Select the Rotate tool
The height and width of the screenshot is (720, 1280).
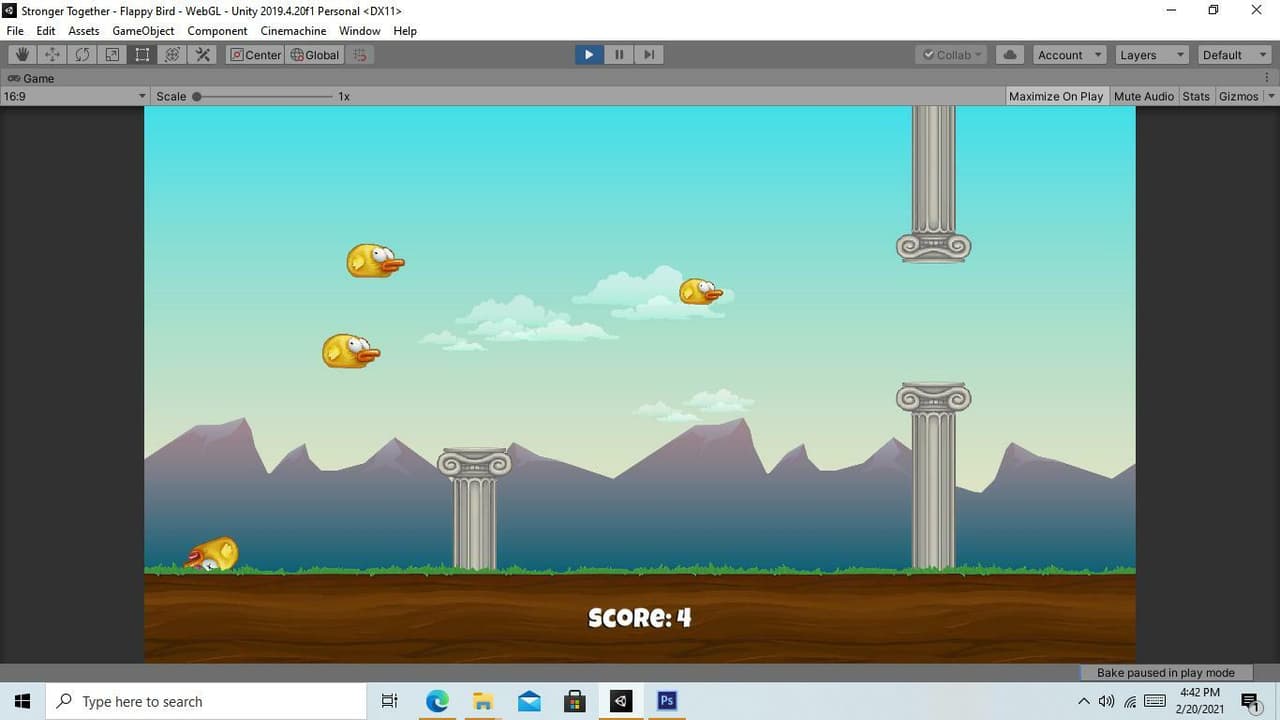[82, 55]
